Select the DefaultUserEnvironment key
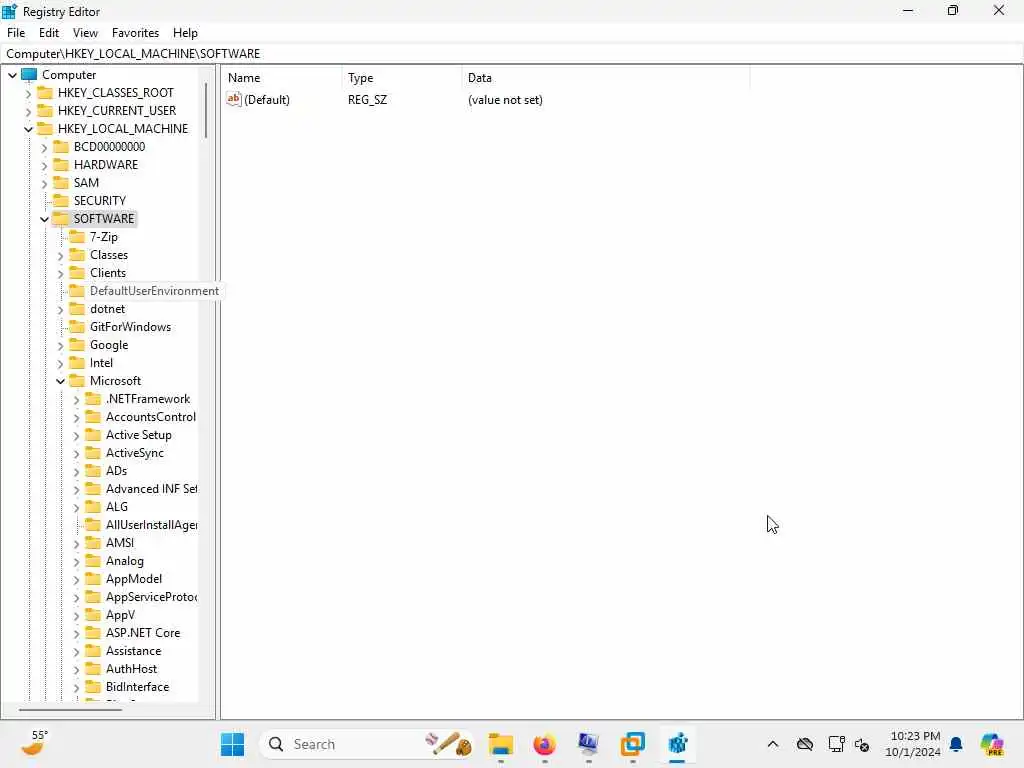Viewport: 1024px width, 768px height. (154, 291)
